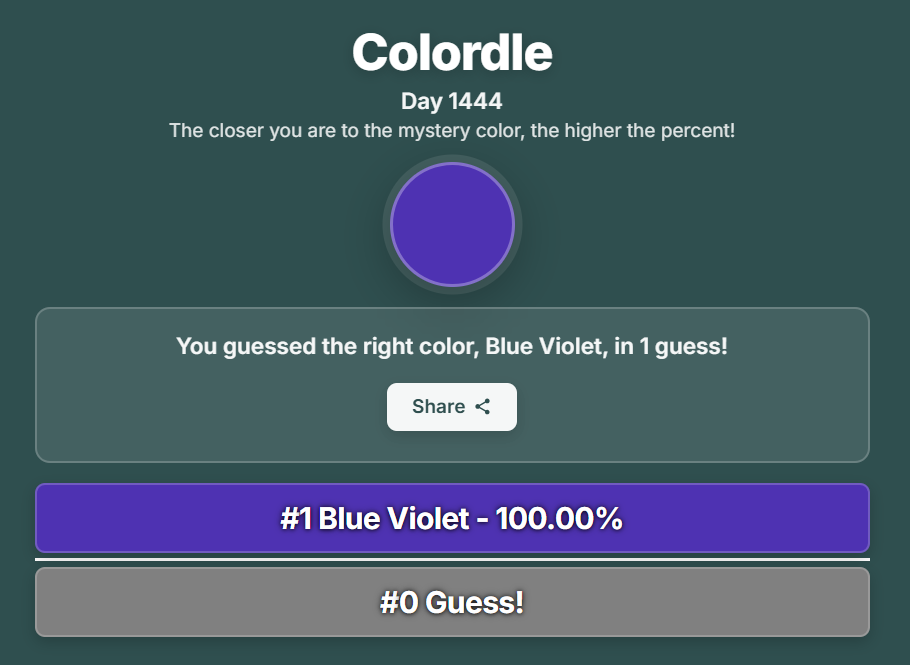This screenshot has height=665, width=910.
Task: Click the outer ring around the color circle
Action: click(452, 158)
